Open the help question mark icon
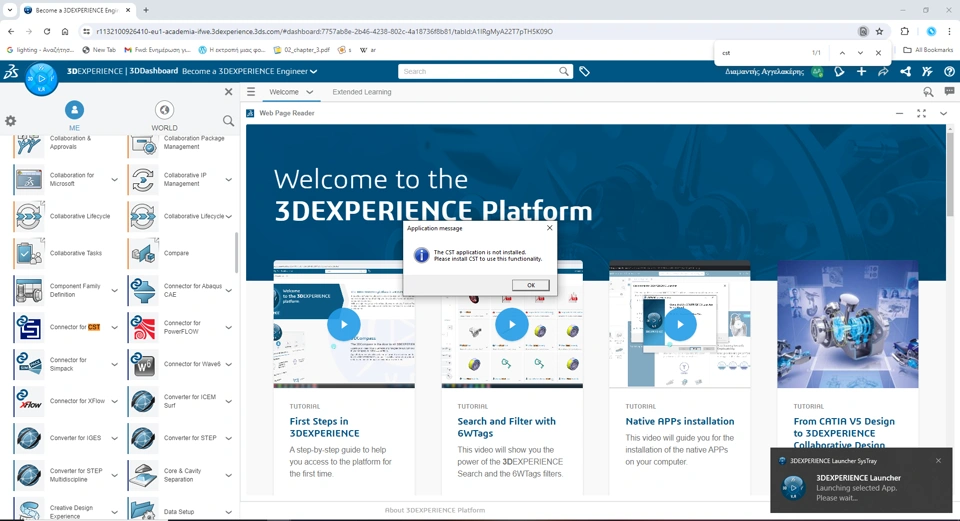This screenshot has height=521, width=960. [x=949, y=72]
